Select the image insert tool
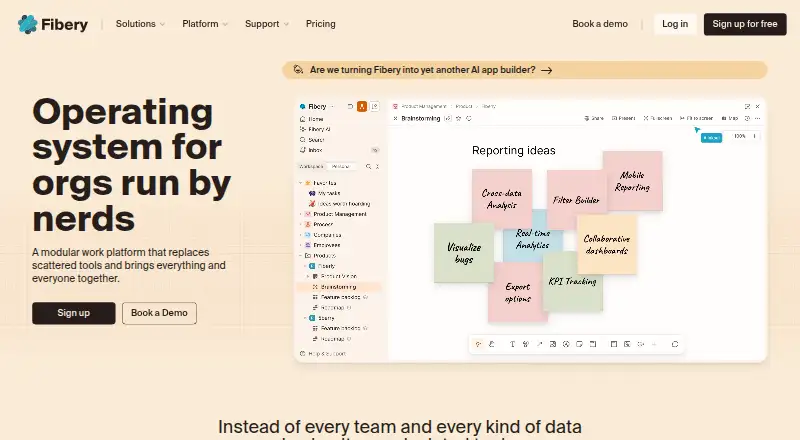Viewport: 800px width, 440px height. pos(553,345)
